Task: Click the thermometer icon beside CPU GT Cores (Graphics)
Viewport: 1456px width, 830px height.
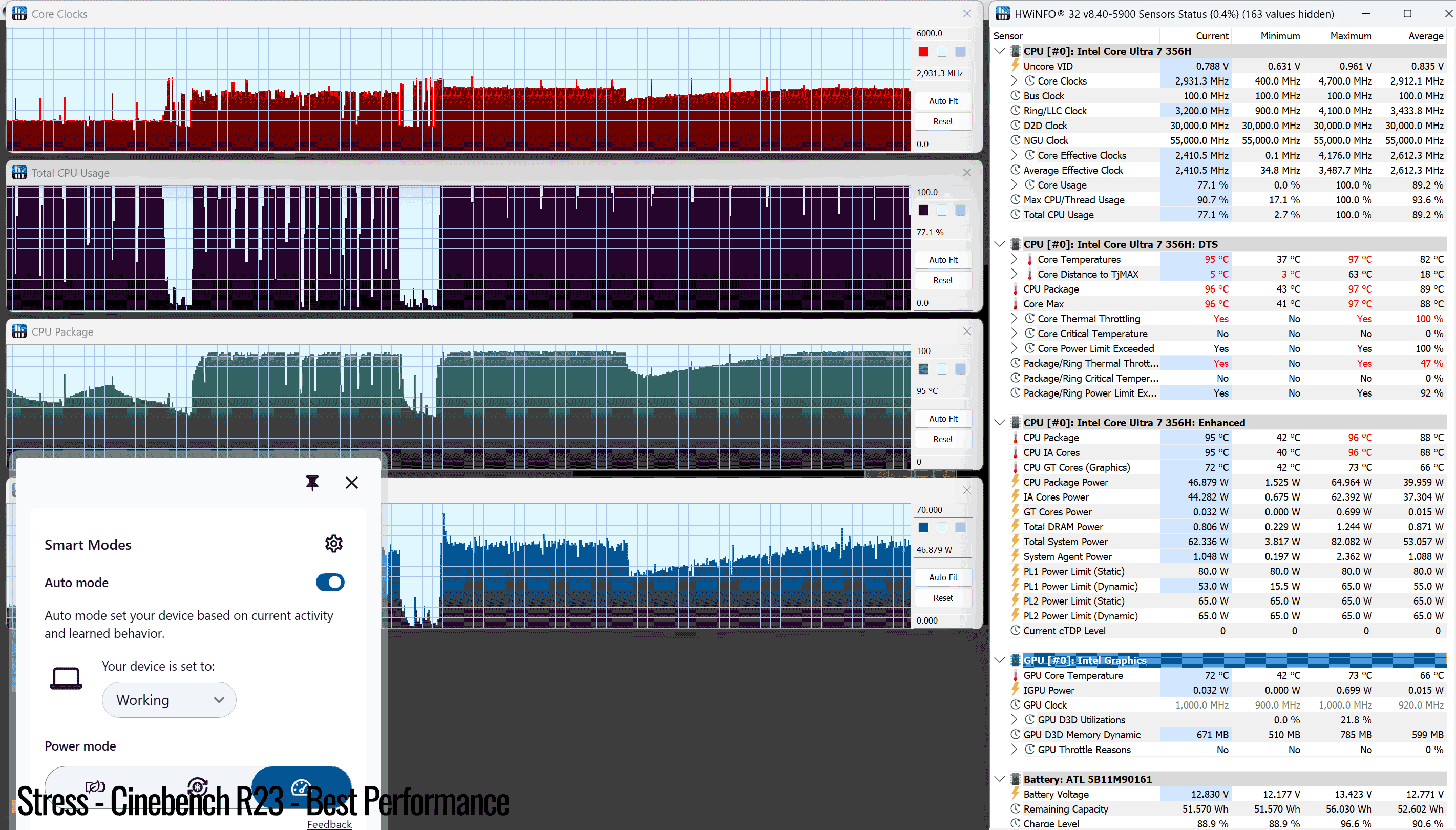Action: 1015,467
